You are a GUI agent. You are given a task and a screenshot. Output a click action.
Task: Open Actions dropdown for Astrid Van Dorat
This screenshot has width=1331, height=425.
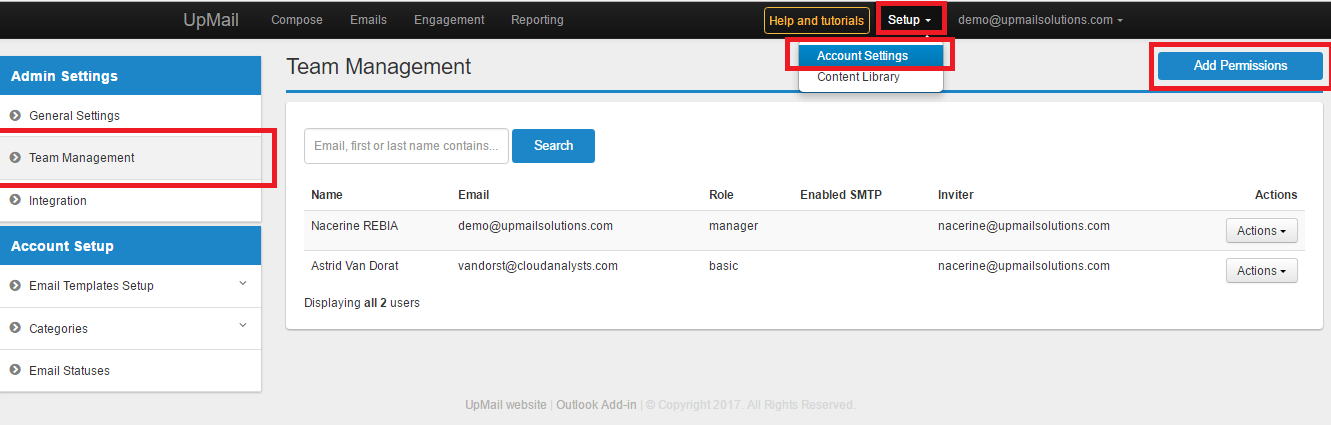pos(1261,271)
